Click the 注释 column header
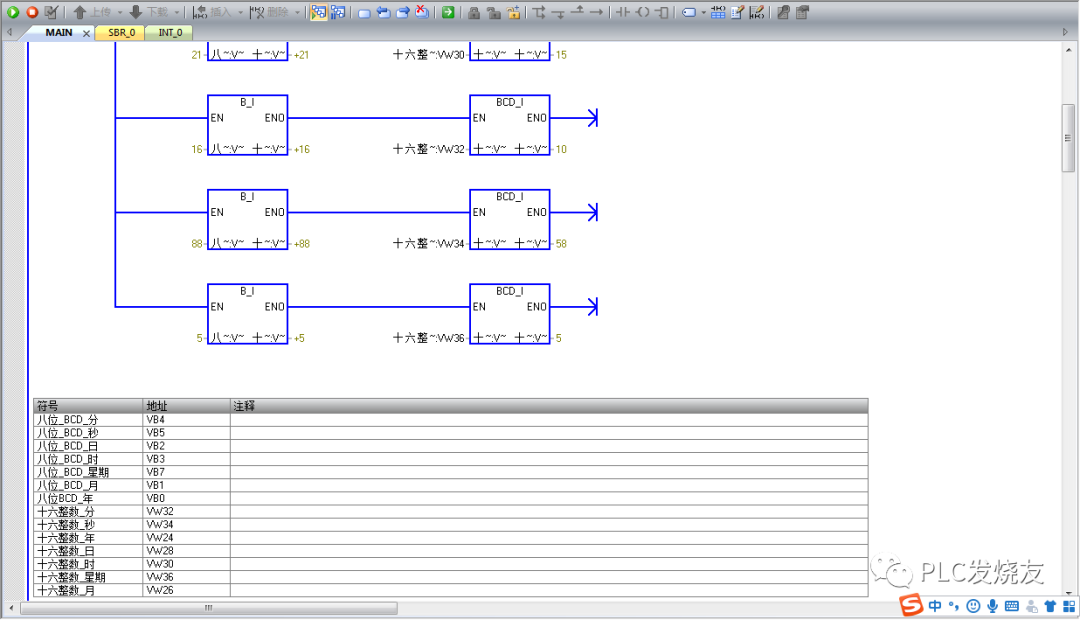 [x=549, y=406]
